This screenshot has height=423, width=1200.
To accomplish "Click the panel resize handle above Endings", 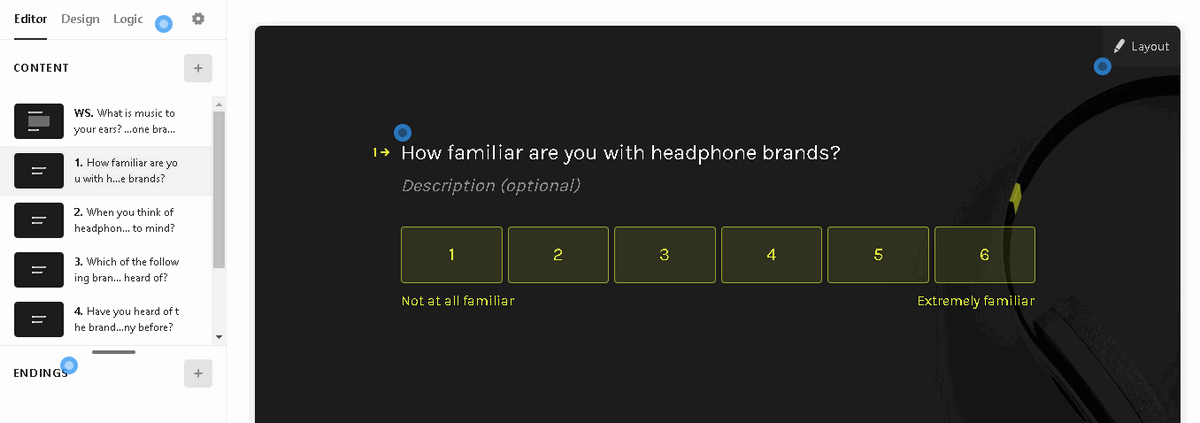I will 113,352.
